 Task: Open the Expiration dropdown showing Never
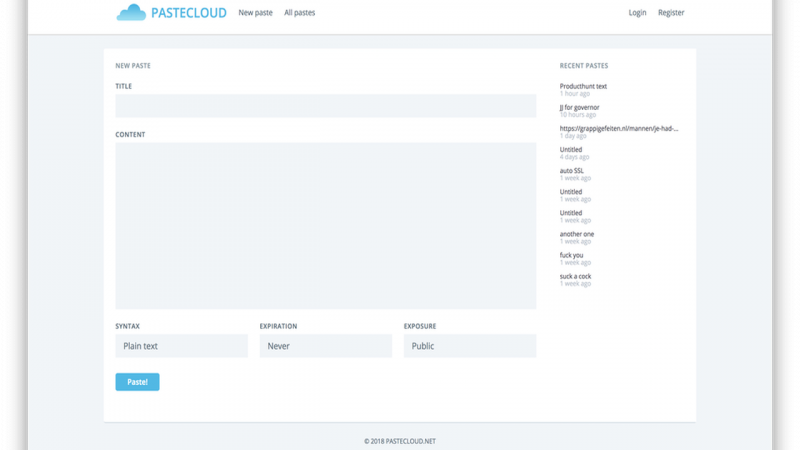tap(326, 346)
